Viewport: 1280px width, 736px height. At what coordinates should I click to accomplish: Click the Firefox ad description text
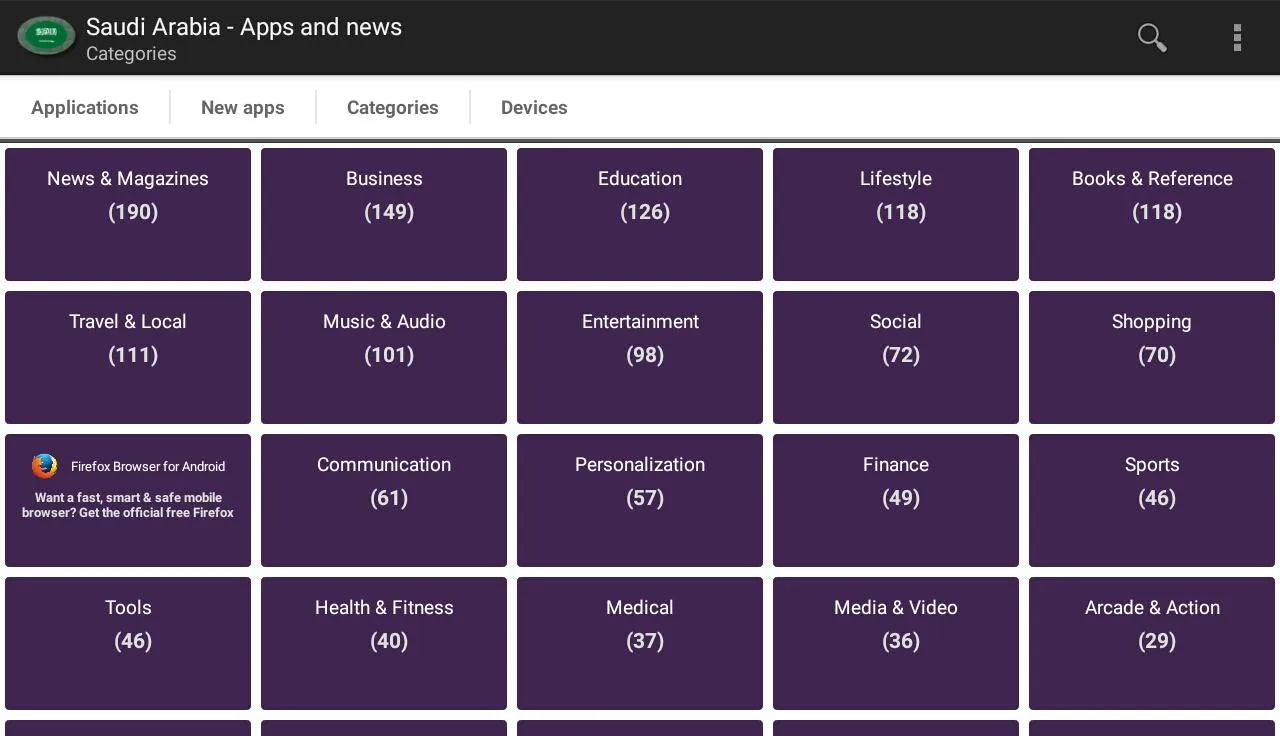(x=128, y=505)
